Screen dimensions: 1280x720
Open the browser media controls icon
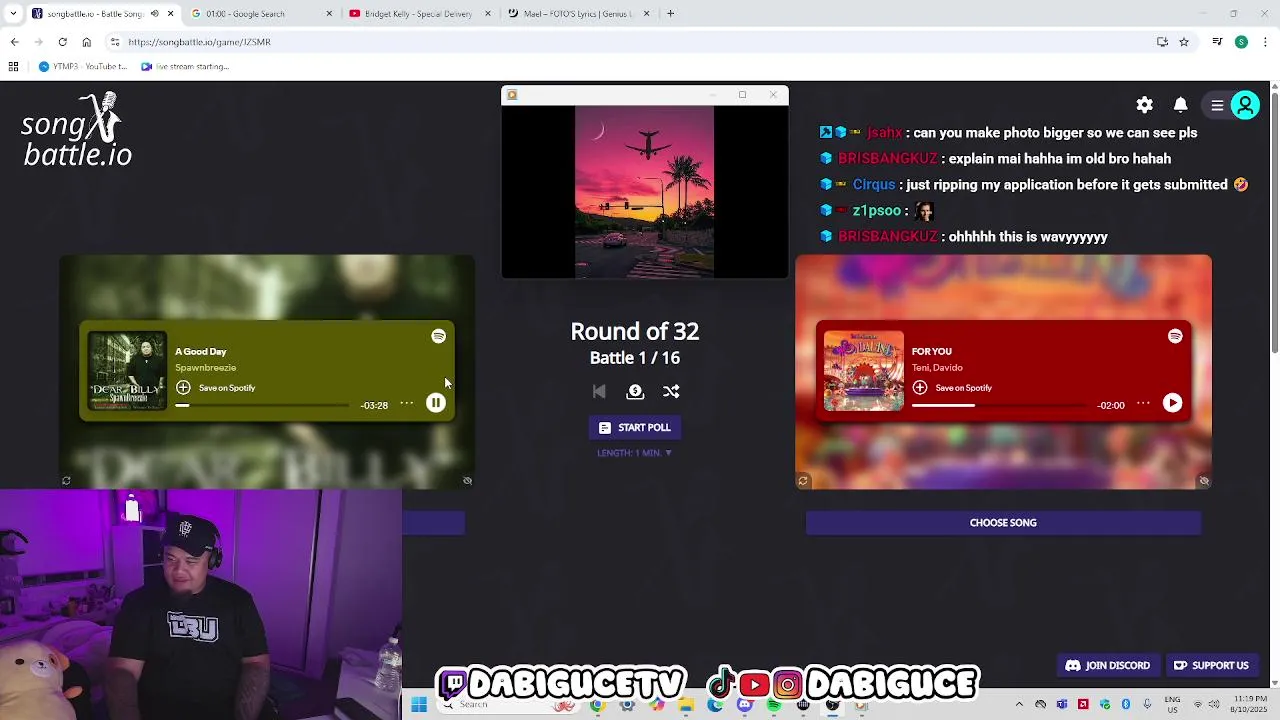(x=1217, y=42)
